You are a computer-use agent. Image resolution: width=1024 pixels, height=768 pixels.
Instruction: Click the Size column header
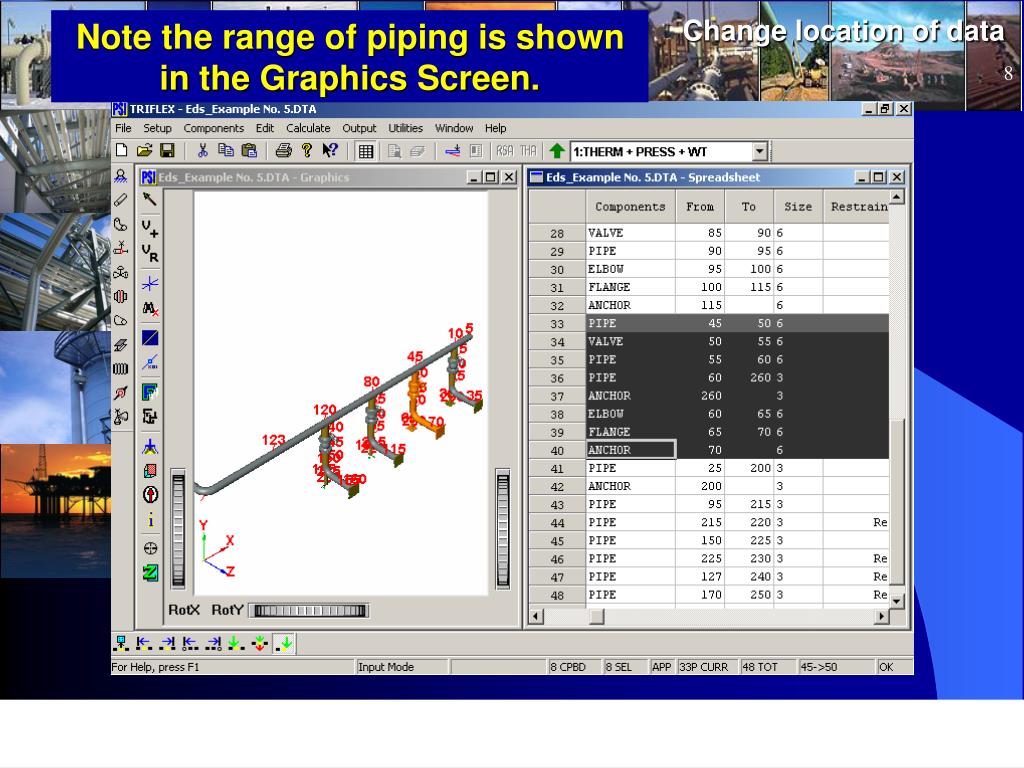[x=798, y=206]
